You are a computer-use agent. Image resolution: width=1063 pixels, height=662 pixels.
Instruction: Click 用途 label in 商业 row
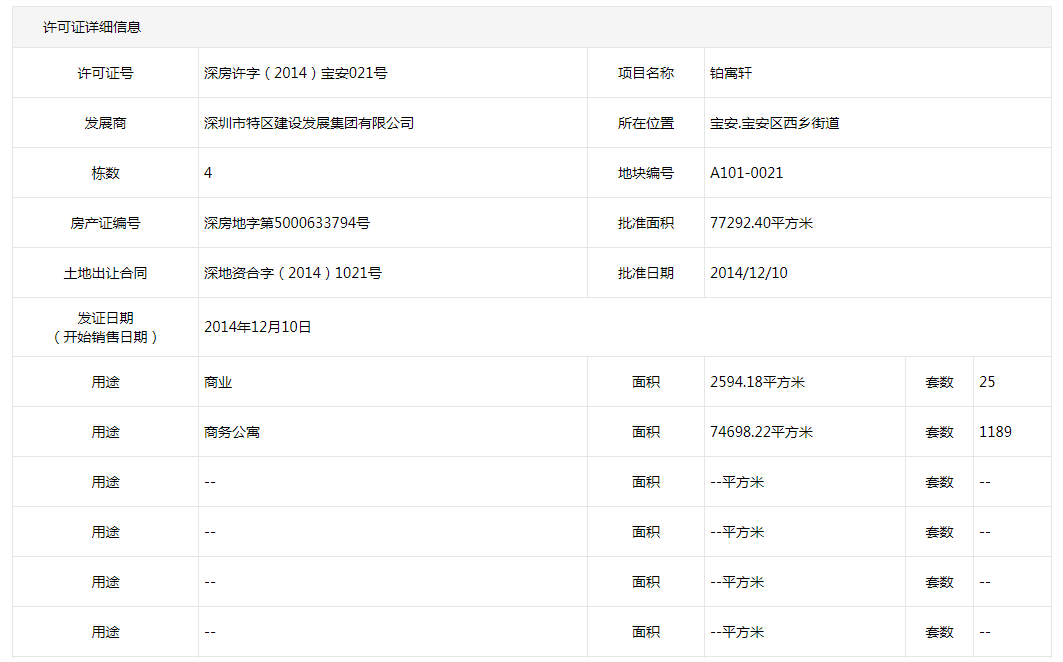(105, 383)
